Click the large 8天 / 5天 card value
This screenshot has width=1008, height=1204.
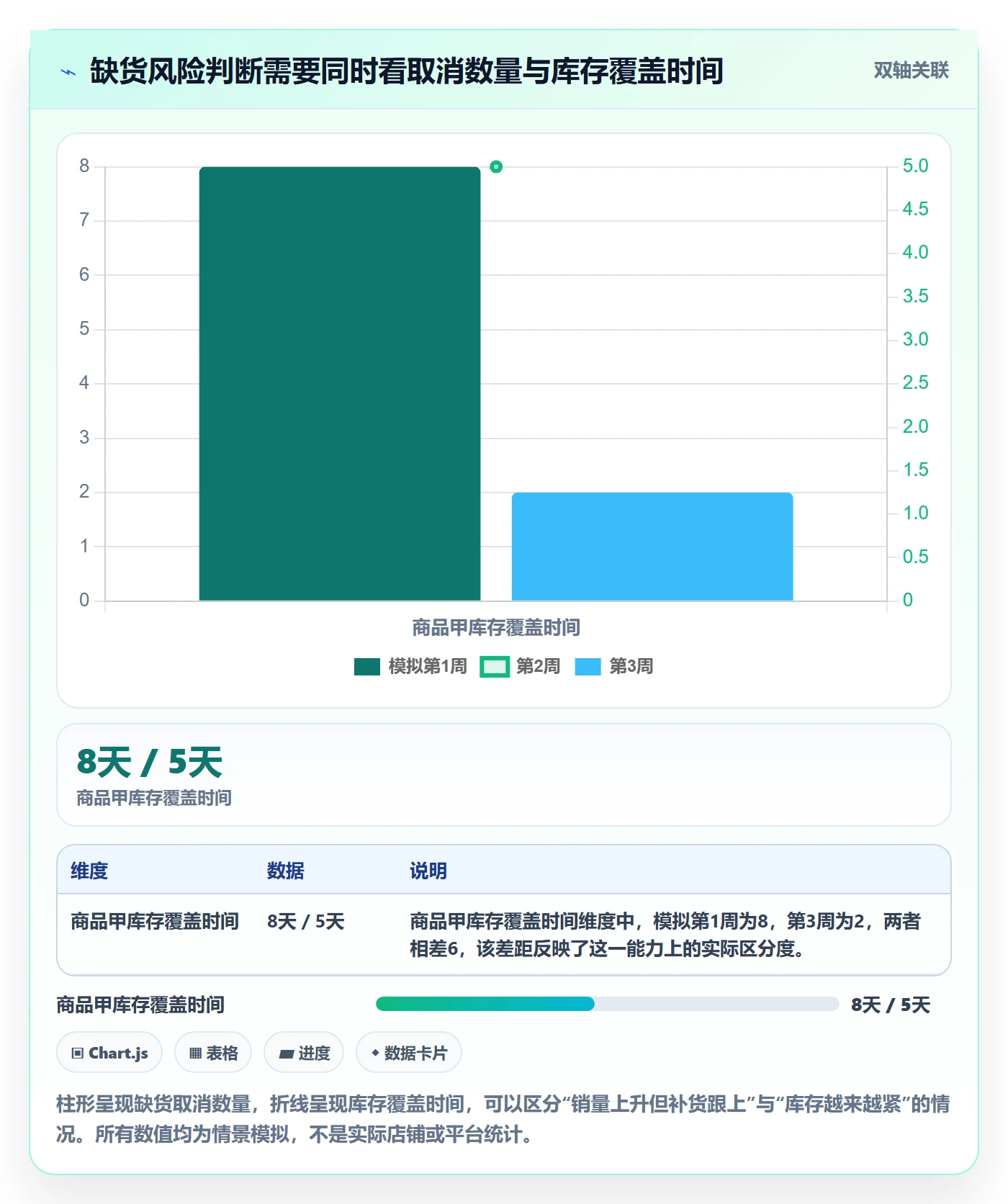(150, 762)
